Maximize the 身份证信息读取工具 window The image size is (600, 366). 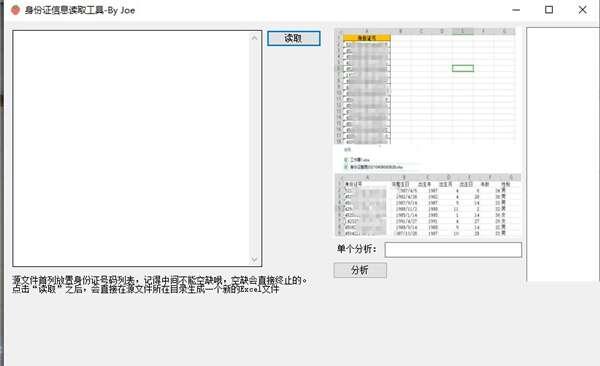point(549,10)
